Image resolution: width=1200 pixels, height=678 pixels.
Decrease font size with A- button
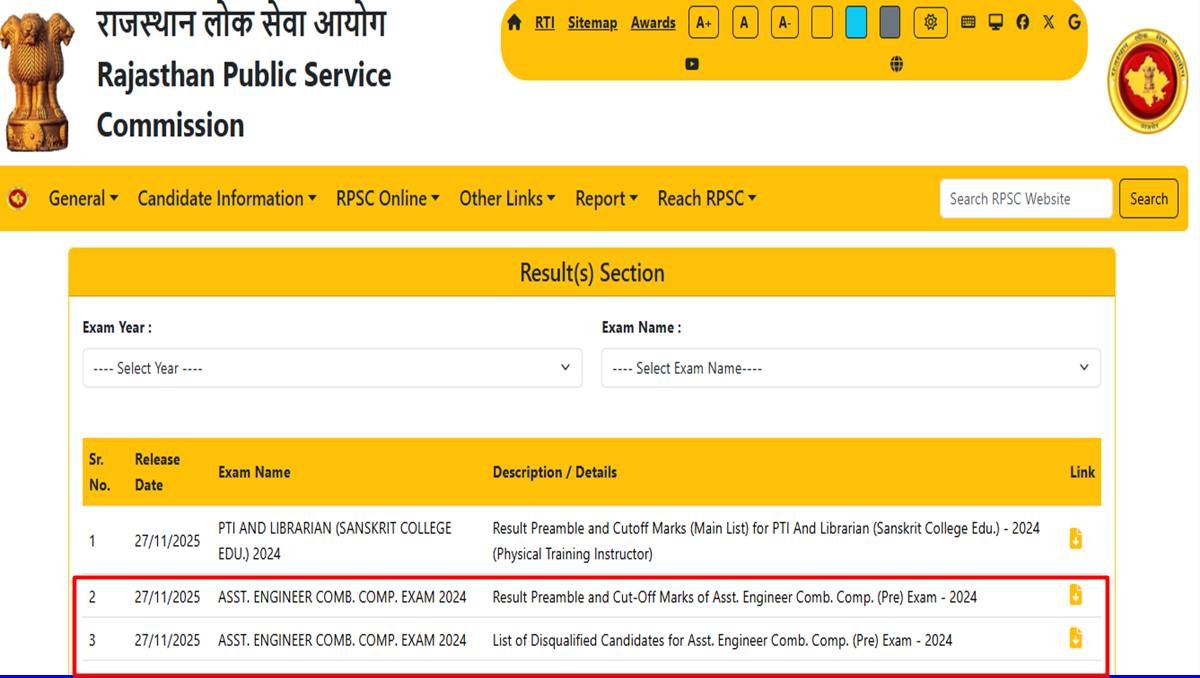click(x=785, y=22)
